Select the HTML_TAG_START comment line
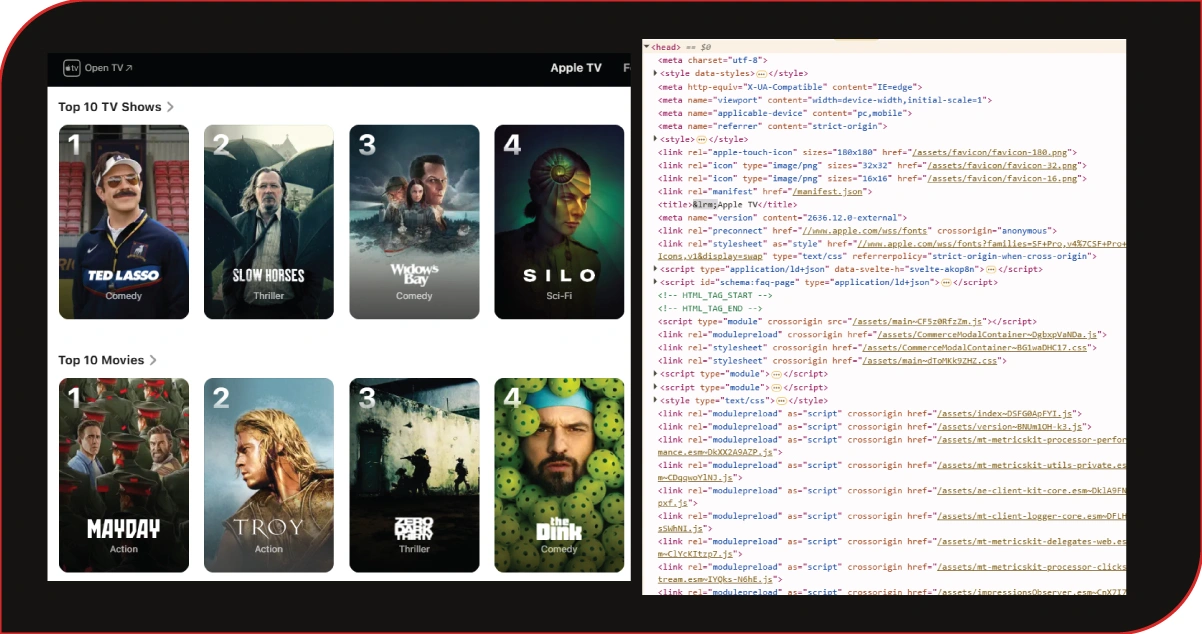The image size is (1202, 634). 715,295
